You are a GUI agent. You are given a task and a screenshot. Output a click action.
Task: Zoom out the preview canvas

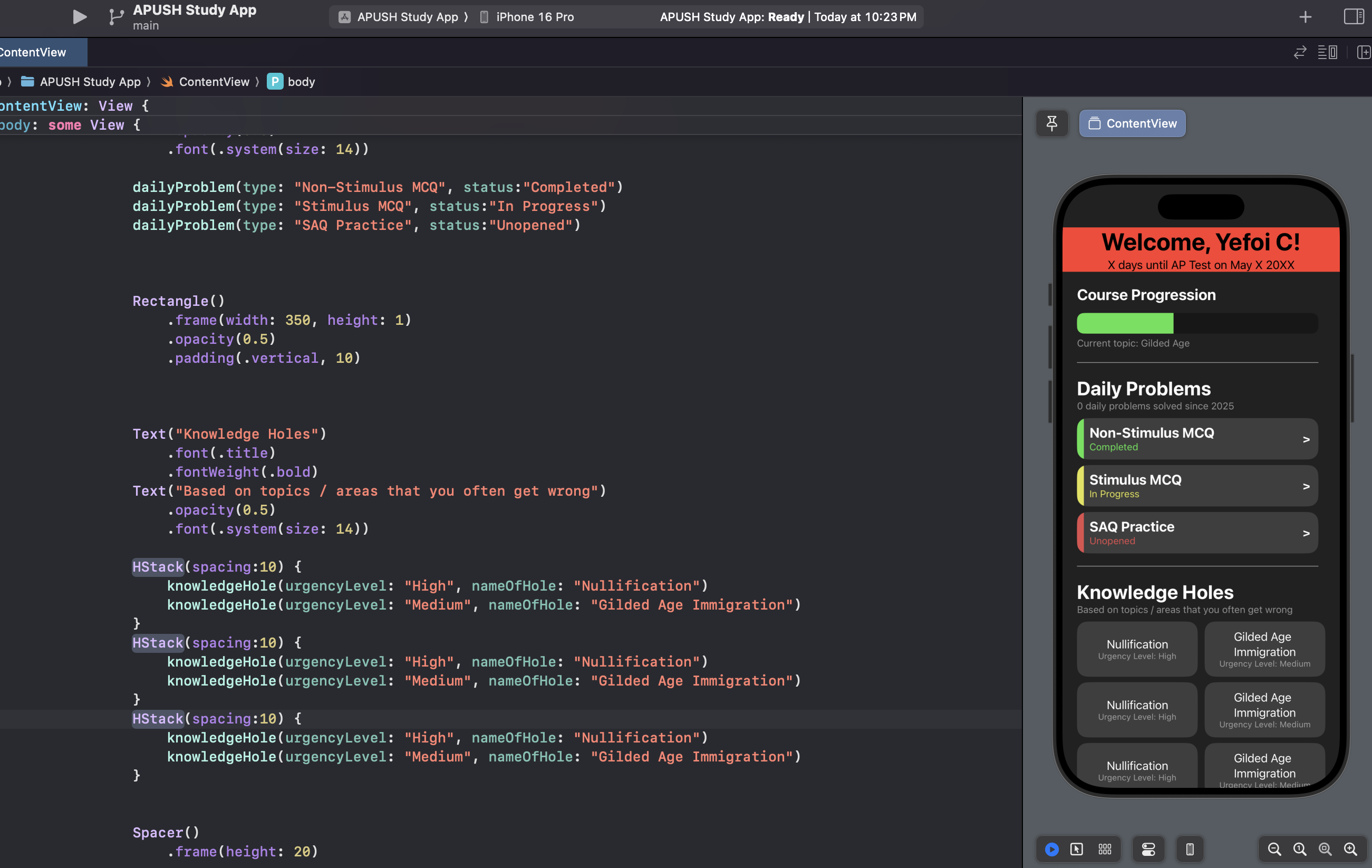click(1274, 849)
